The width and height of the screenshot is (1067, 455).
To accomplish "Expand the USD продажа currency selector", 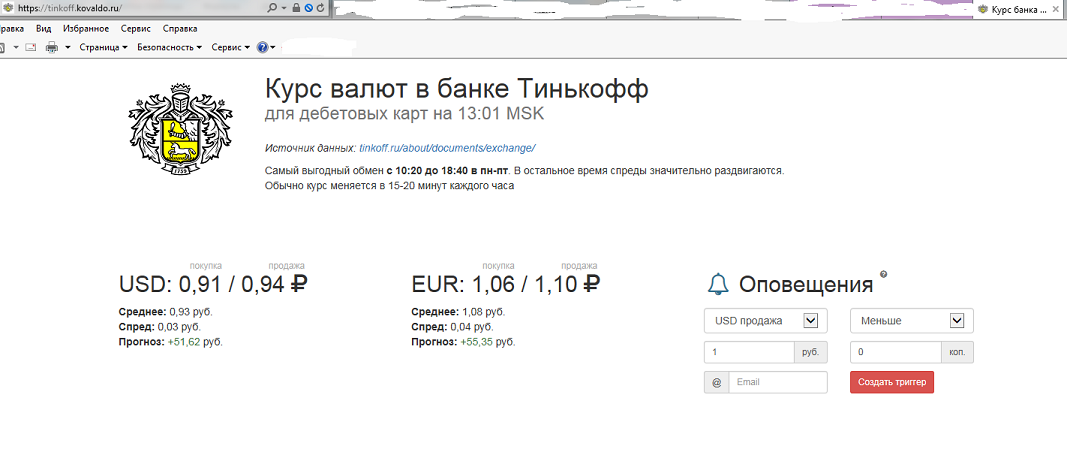I will coord(766,320).
